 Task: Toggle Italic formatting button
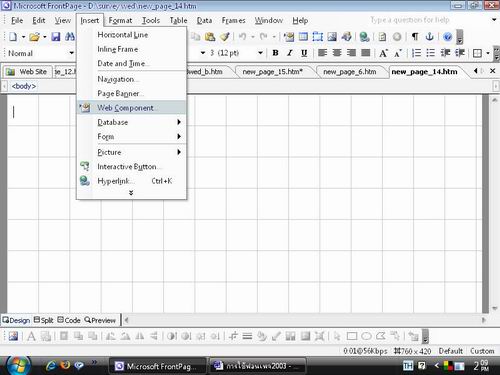[x=290, y=53]
